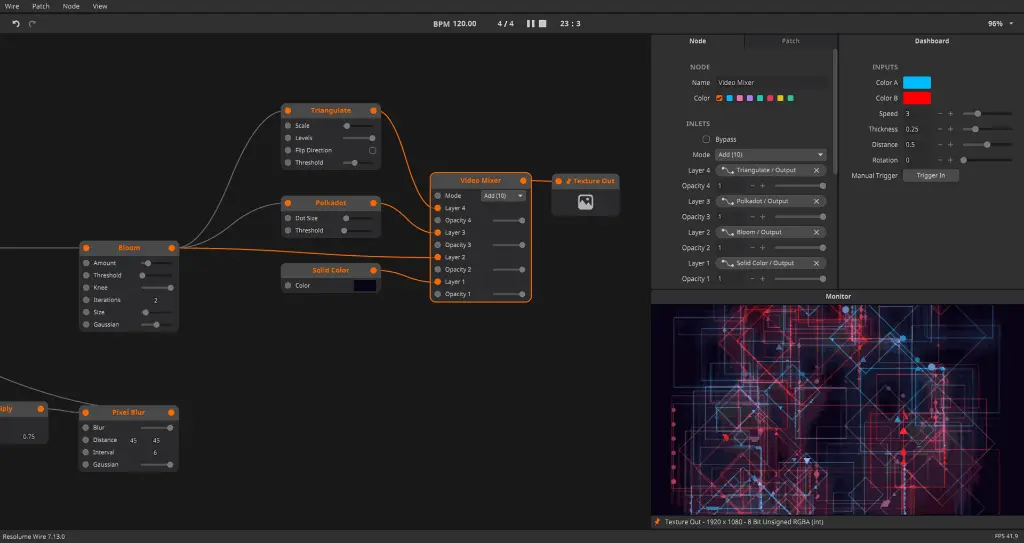Switch to the Patch tab in the inspector
This screenshot has height=543, width=1024.
pos(790,41)
